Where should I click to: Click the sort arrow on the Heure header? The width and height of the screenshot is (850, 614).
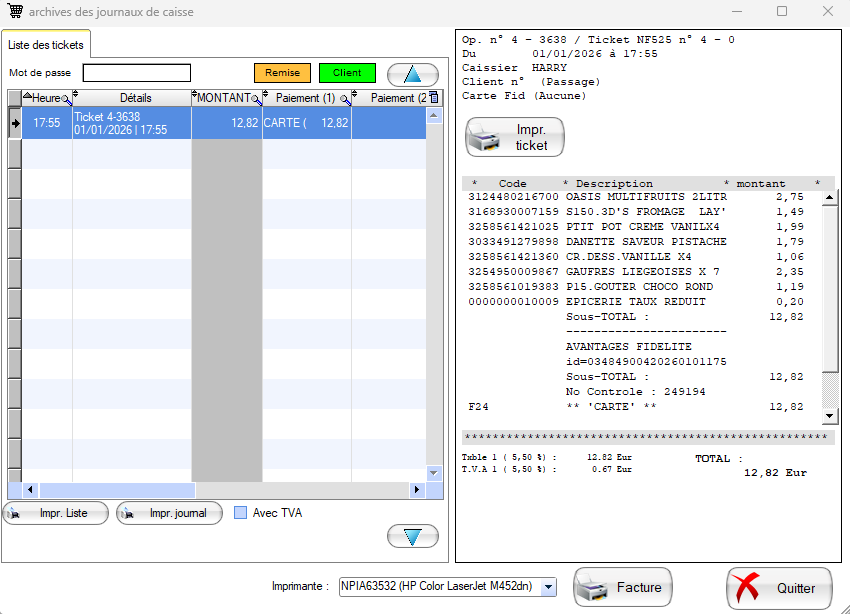[27, 97]
